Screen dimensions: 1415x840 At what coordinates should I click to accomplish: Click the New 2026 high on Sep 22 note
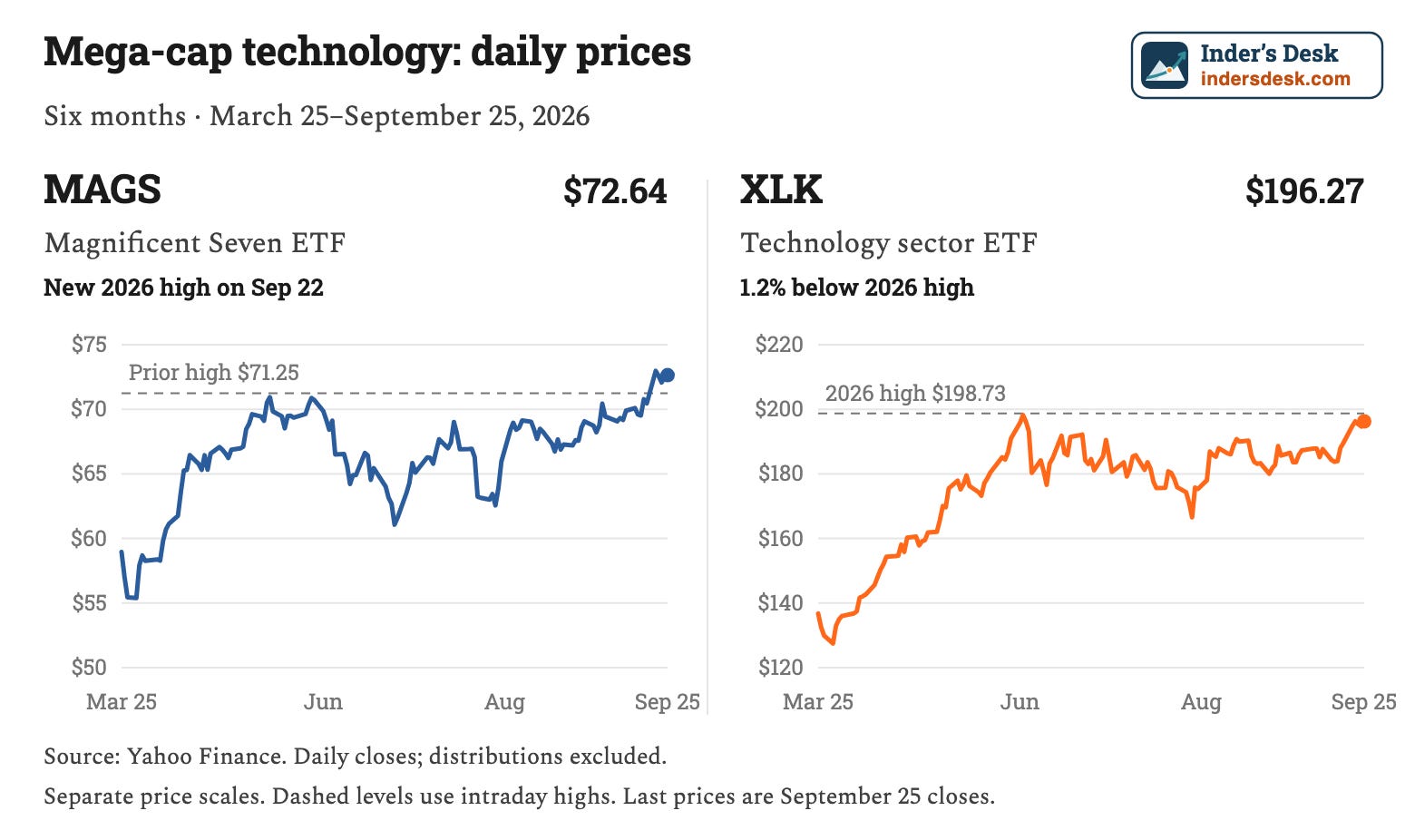coord(184,288)
